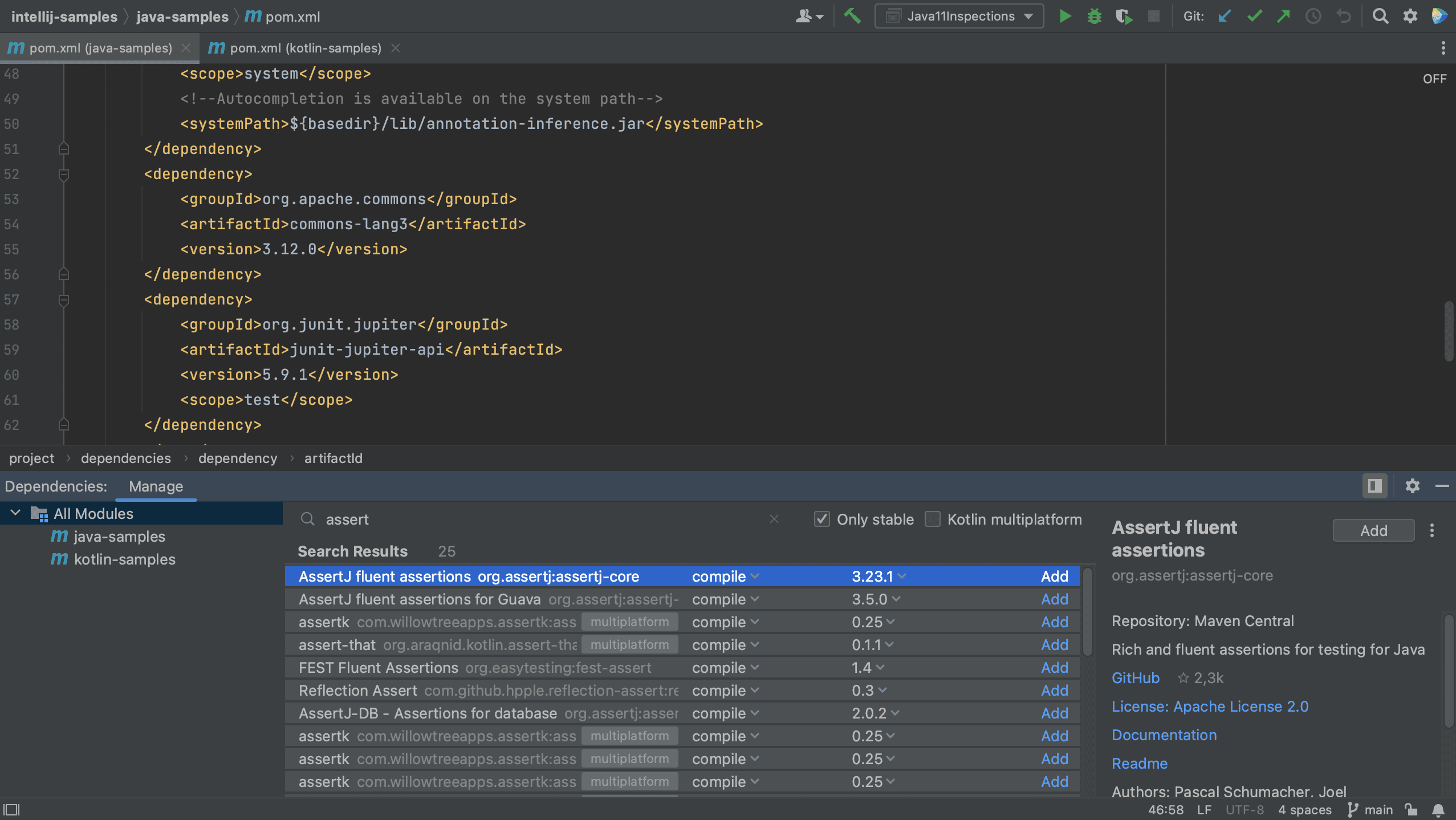Click java-samples in navigation bar path

(182, 17)
